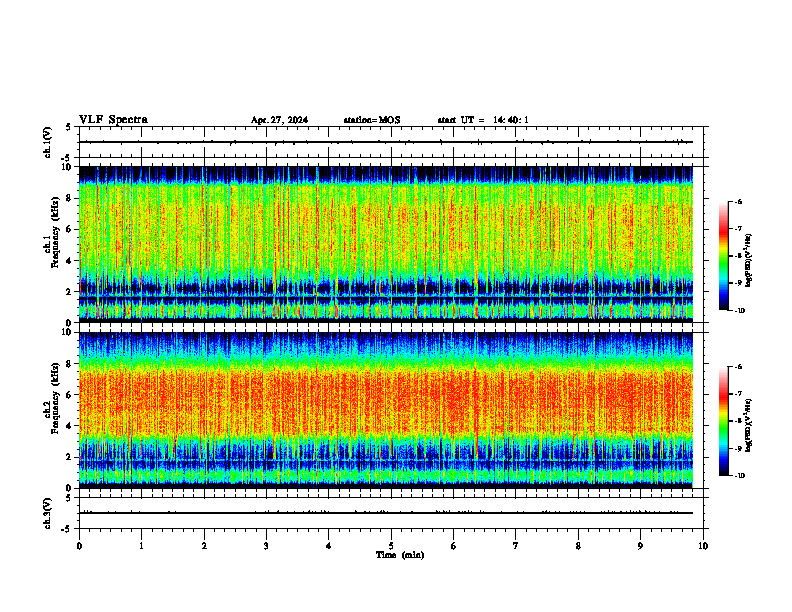
Task: Click the "-6" label on ch.1 color scale
Action: (738, 202)
